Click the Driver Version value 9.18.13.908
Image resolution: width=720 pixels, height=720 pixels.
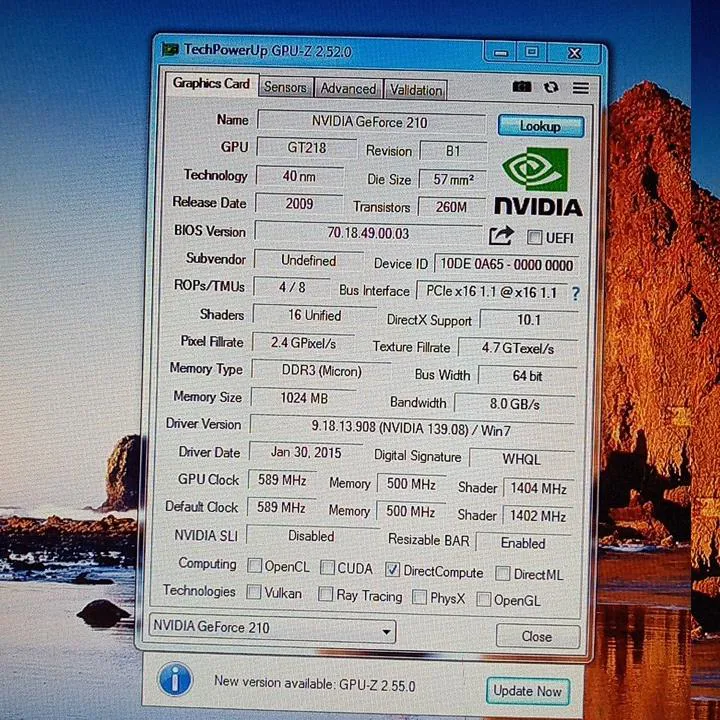pos(411,428)
